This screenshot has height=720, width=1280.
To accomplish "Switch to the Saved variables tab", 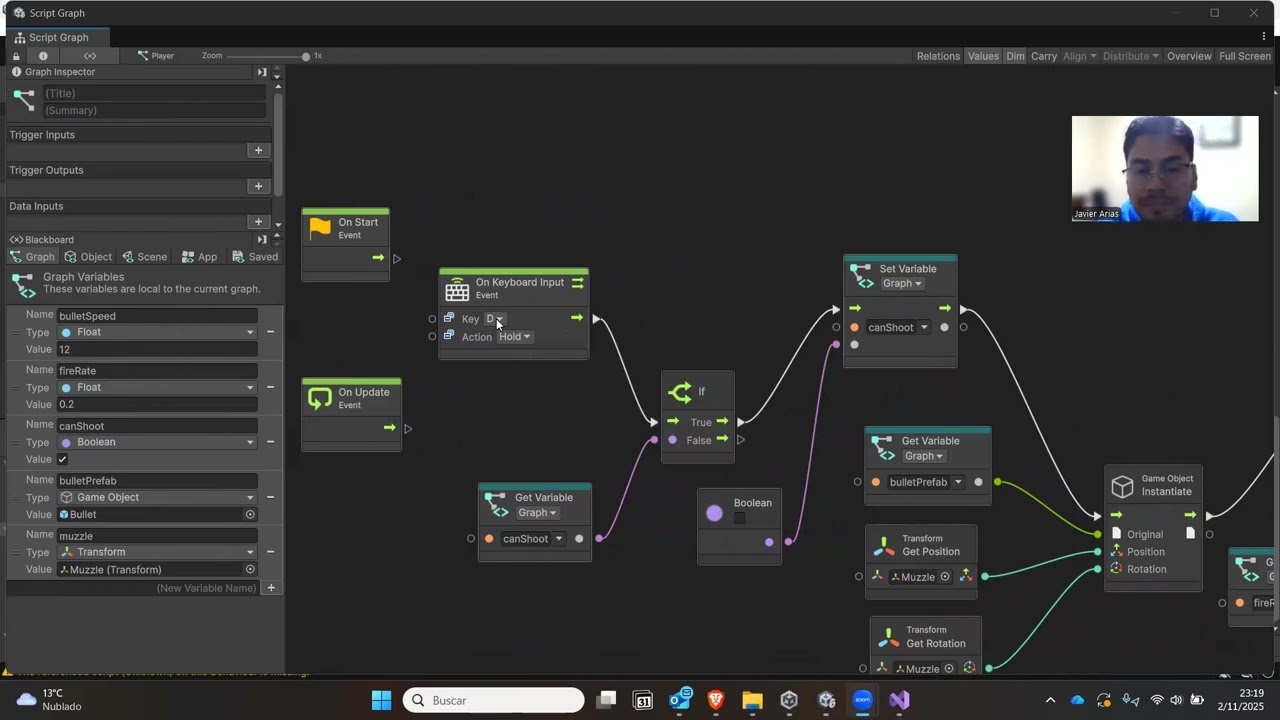I will pyautogui.click(x=255, y=257).
